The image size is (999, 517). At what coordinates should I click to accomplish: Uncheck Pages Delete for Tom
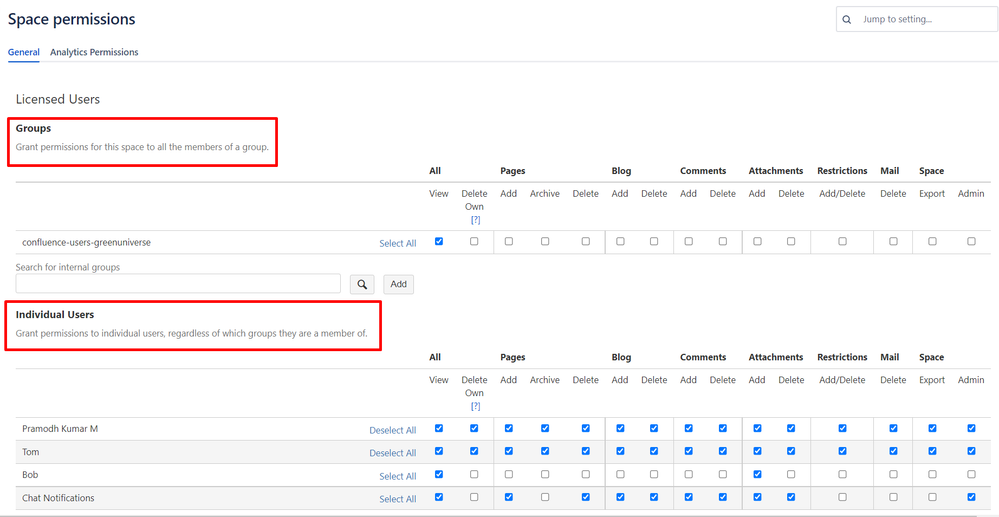coord(586,451)
